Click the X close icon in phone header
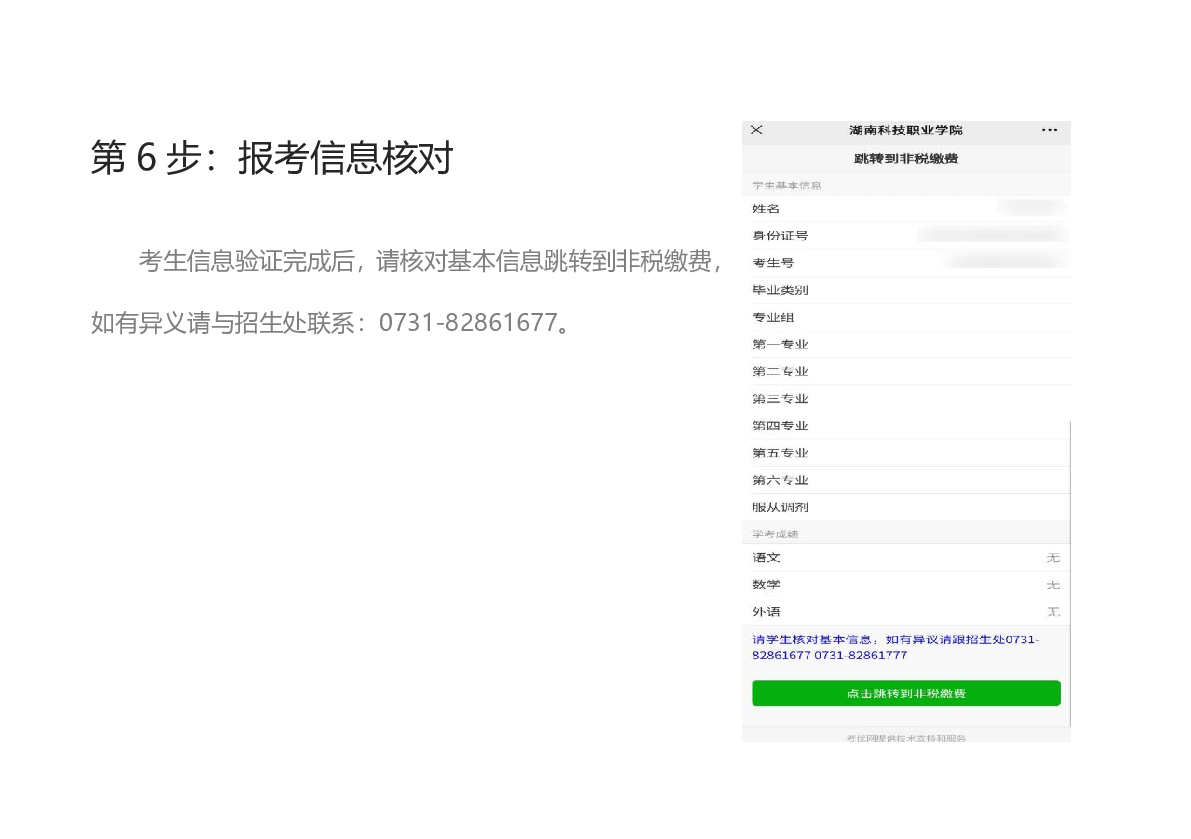This screenshot has width=1191, height=839. pyautogui.click(x=756, y=131)
